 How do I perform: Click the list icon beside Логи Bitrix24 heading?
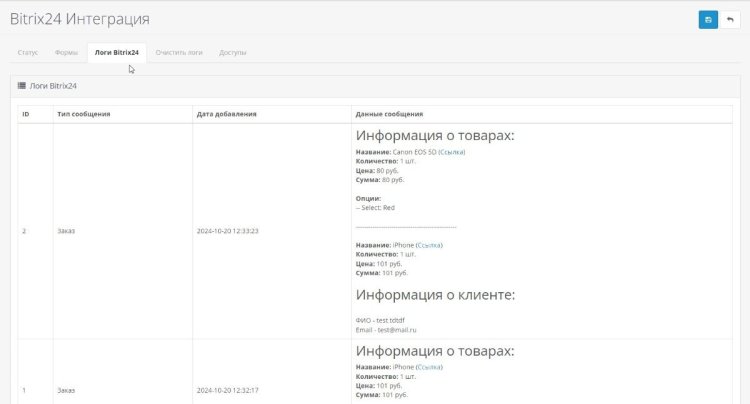point(22,86)
